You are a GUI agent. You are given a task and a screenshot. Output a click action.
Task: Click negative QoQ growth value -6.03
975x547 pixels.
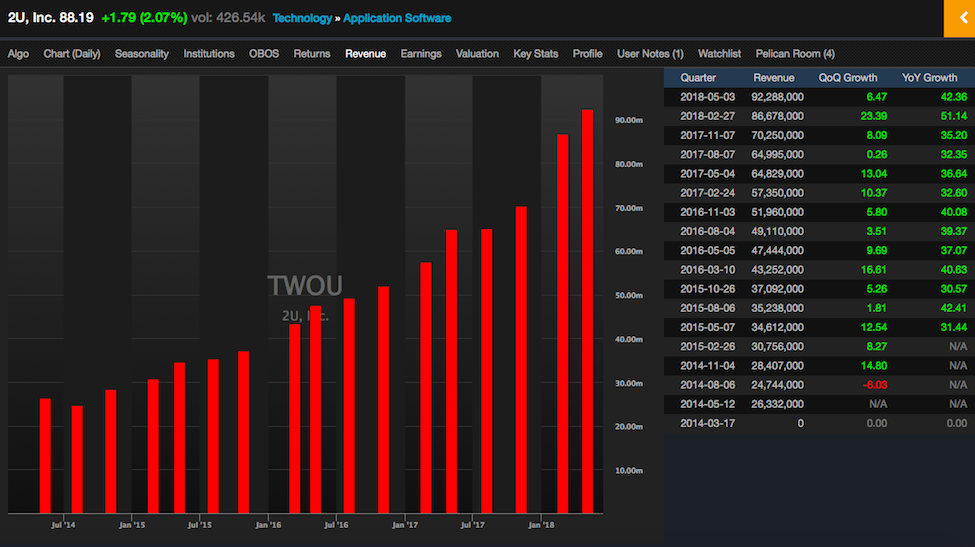point(875,385)
